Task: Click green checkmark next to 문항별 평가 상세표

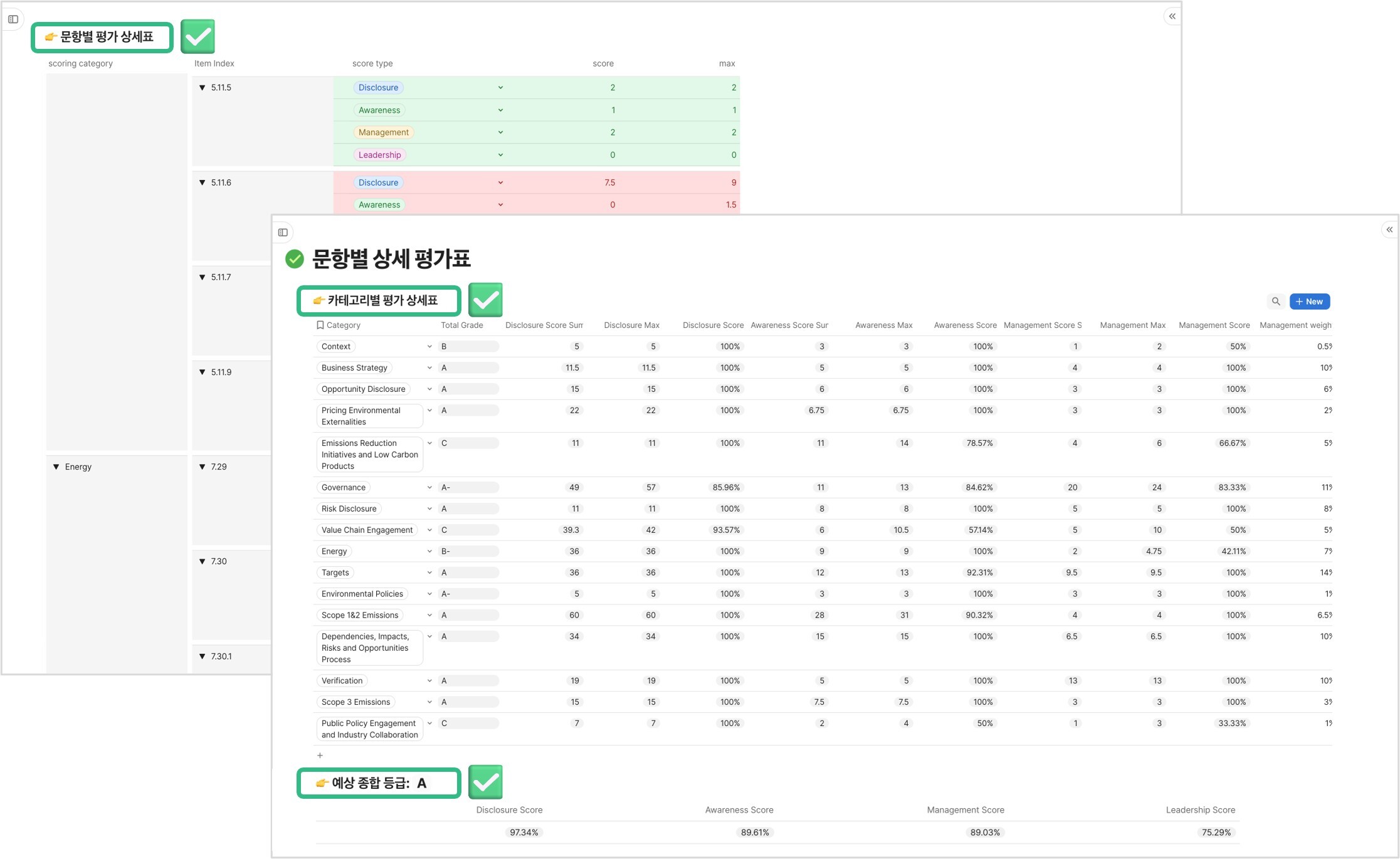Action: click(x=197, y=36)
